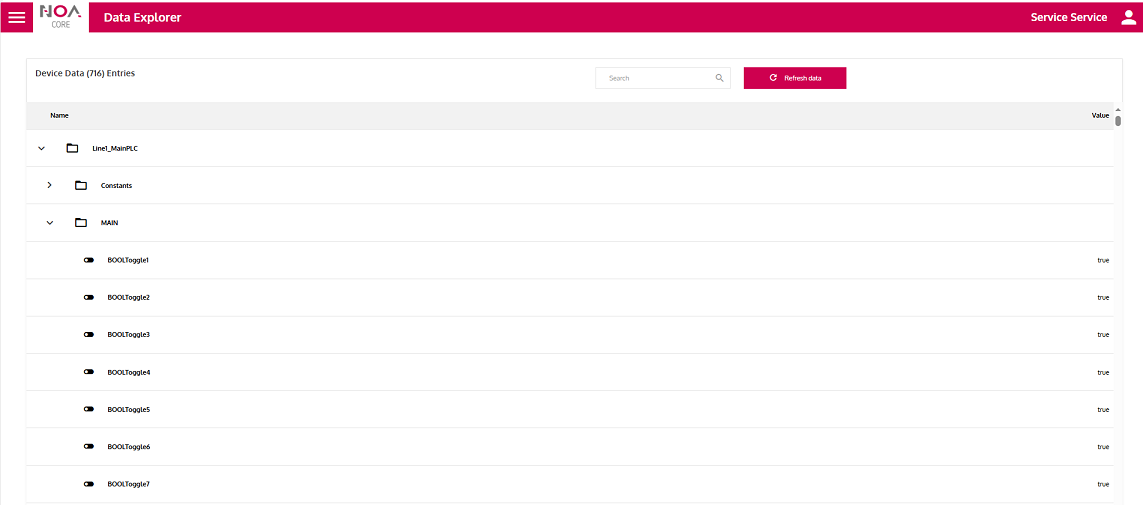The image size is (1143, 505).
Task: Click the true value of BOOLToggle7
Action: (x=1104, y=484)
